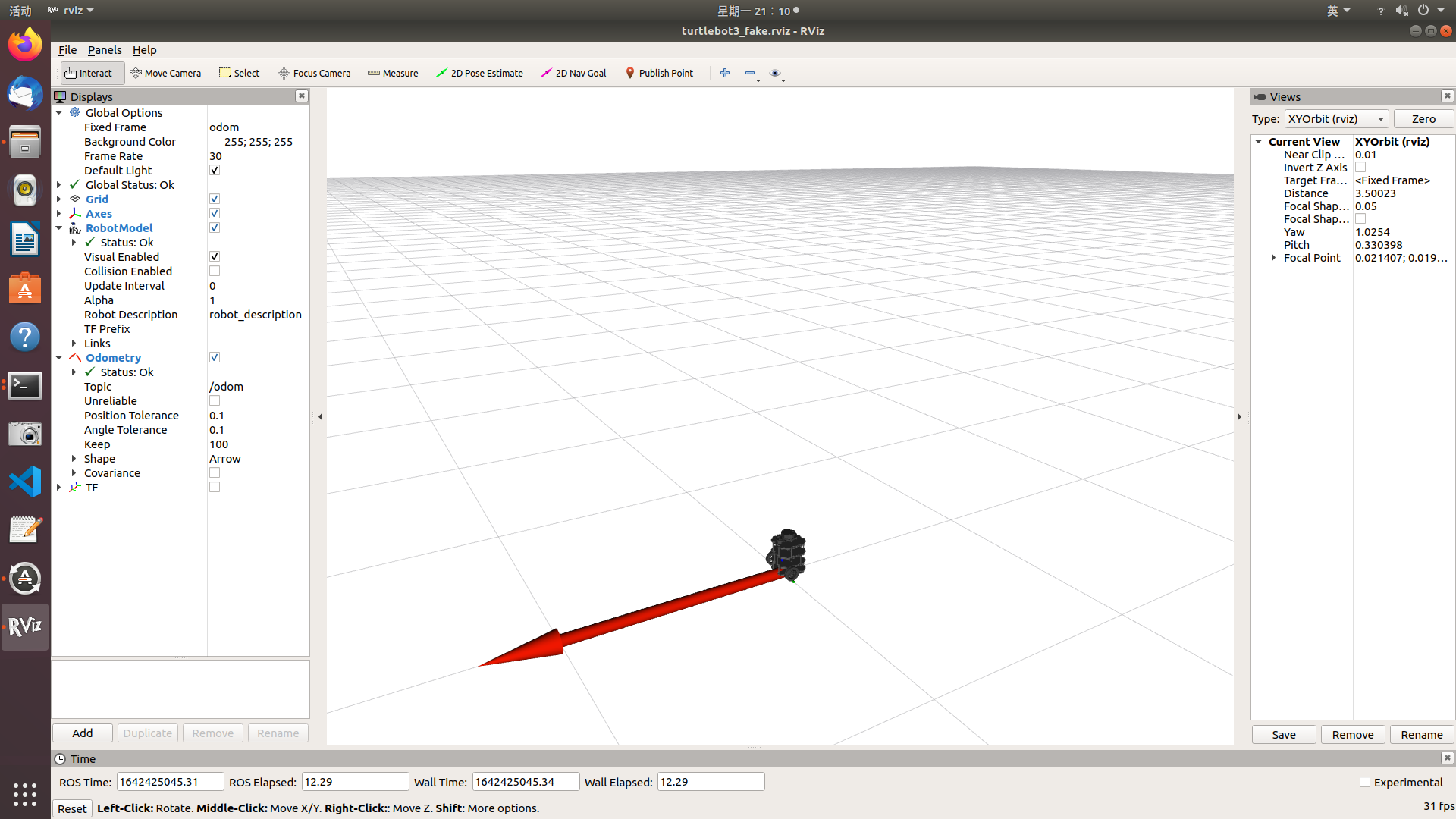1456x819 pixels.
Task: Toggle the RobotModel display checkbox
Action: tap(215, 227)
